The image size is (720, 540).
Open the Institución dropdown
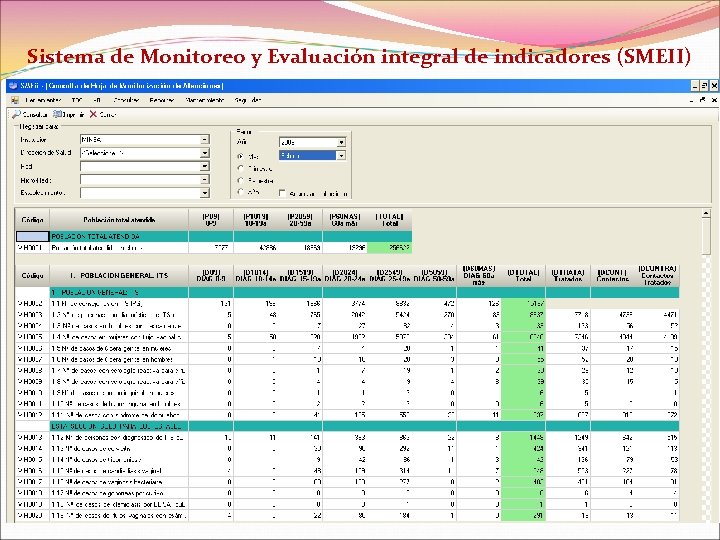click(x=205, y=140)
